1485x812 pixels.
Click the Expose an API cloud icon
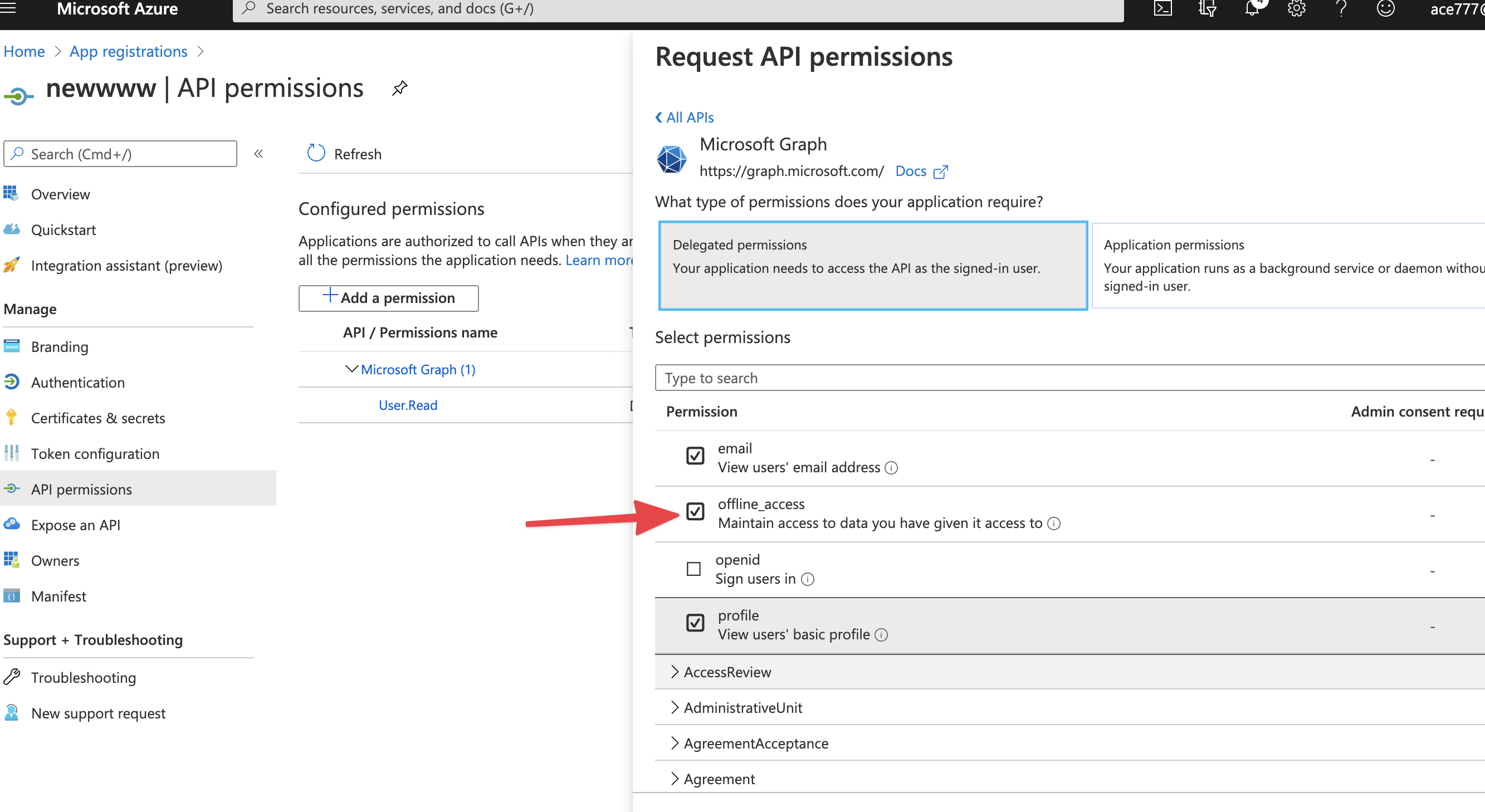coord(11,525)
